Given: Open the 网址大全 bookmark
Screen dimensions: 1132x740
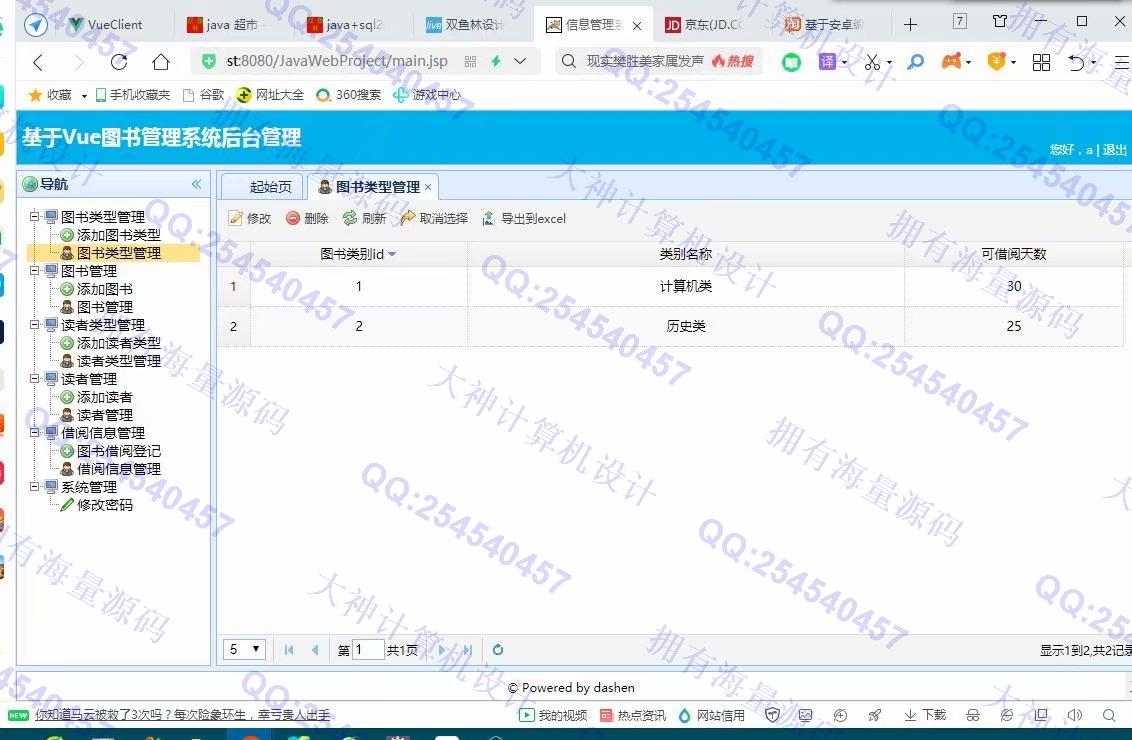Looking at the screenshot, I should (x=271, y=95).
